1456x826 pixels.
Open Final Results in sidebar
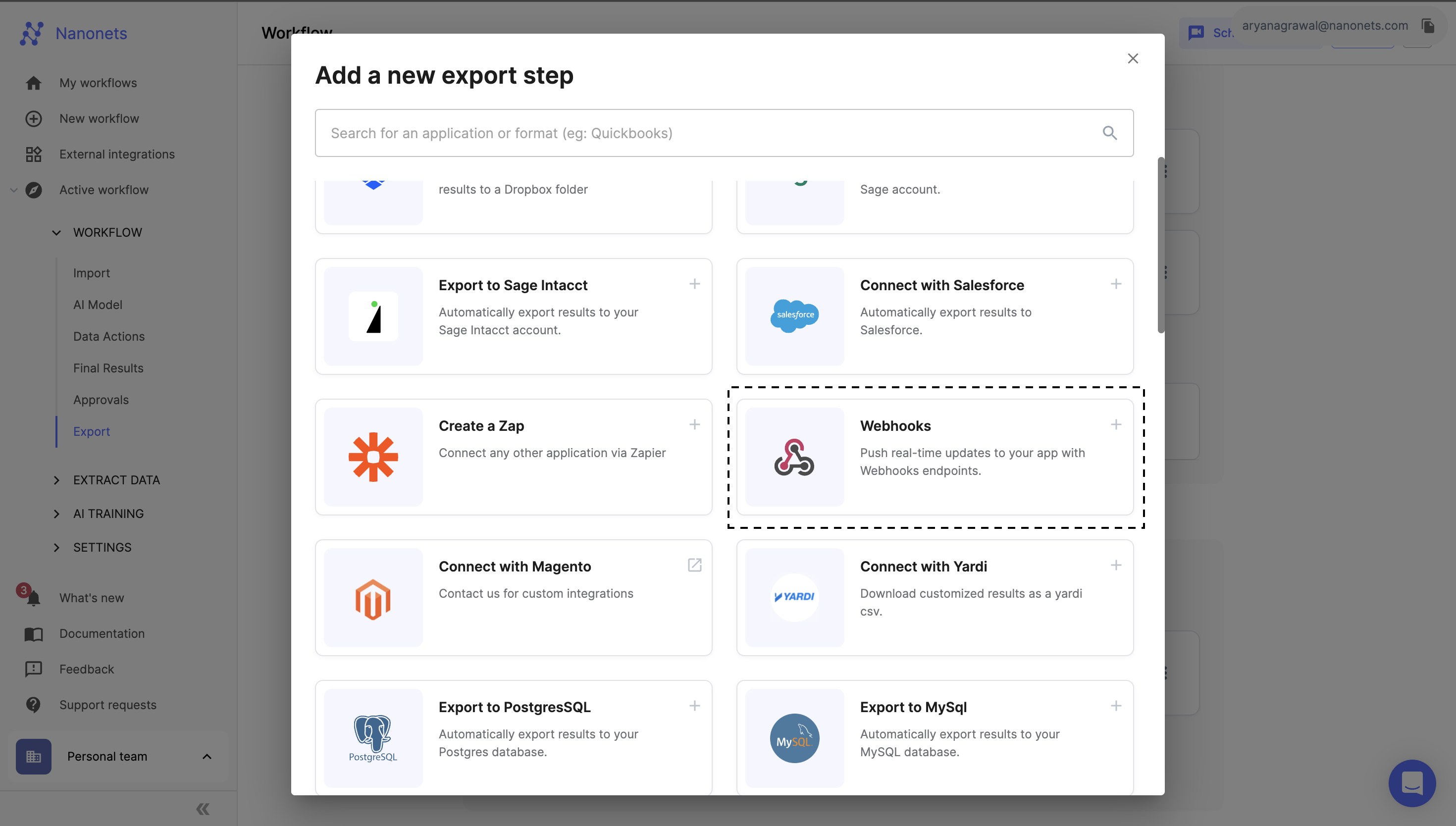tap(108, 368)
